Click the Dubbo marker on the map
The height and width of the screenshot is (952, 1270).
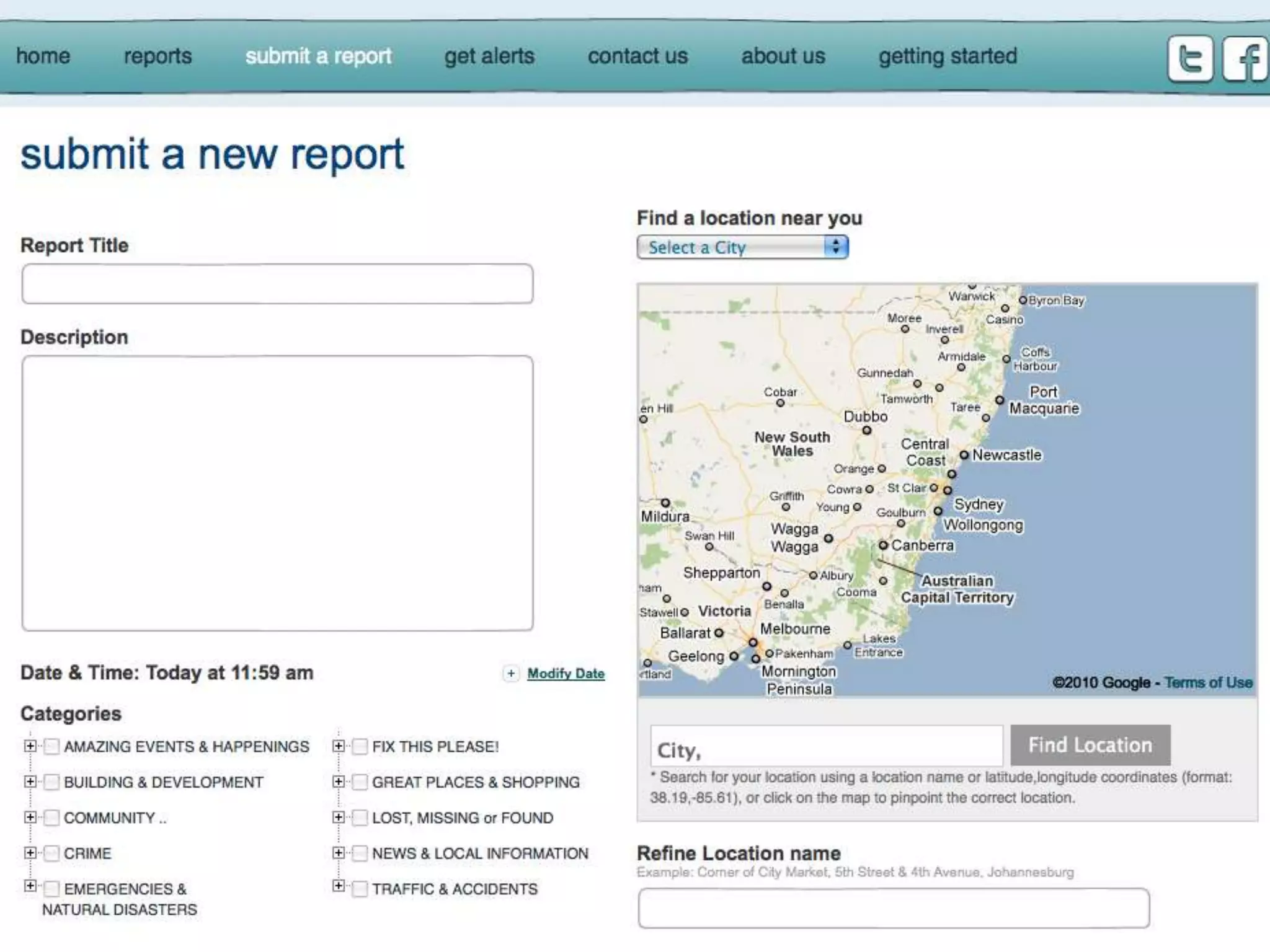pos(867,430)
